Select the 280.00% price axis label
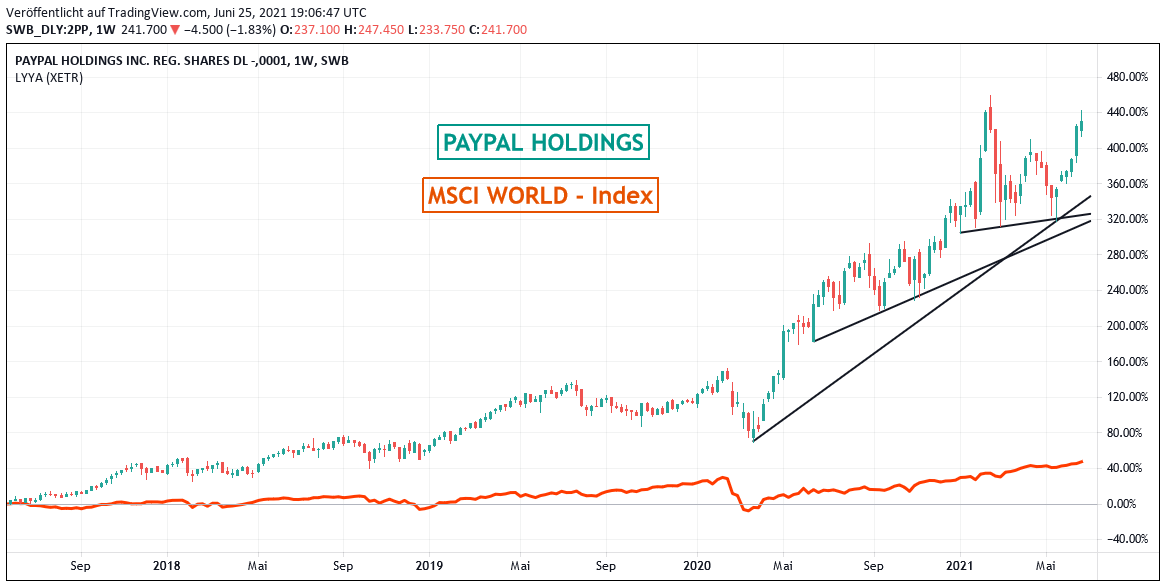 point(1127,255)
